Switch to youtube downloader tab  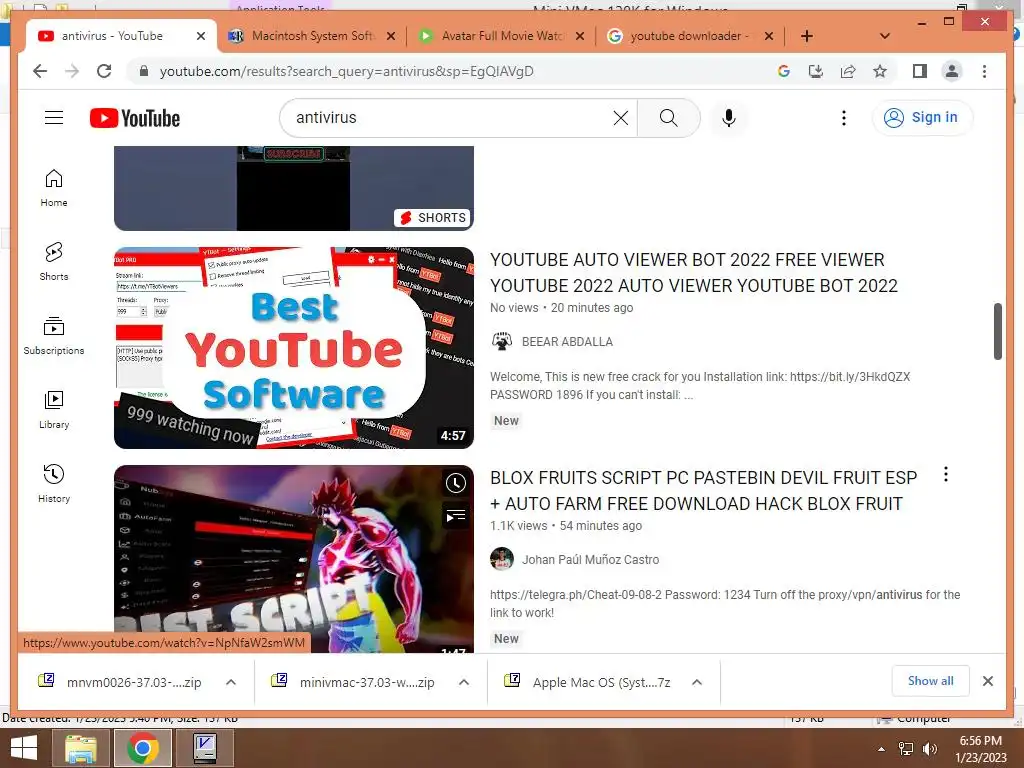pyautogui.click(x=689, y=36)
